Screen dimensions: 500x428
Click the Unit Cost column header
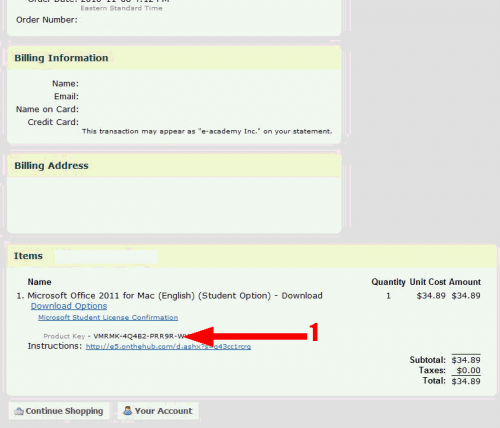pyautogui.click(x=428, y=282)
